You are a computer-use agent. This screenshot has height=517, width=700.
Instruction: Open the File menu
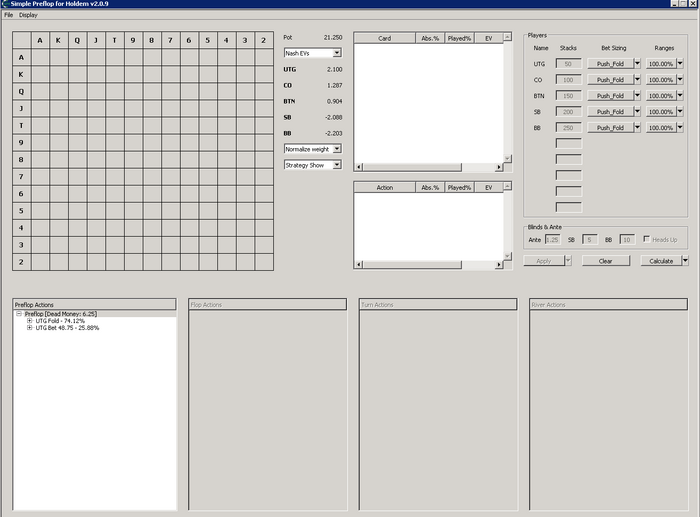(x=8, y=15)
